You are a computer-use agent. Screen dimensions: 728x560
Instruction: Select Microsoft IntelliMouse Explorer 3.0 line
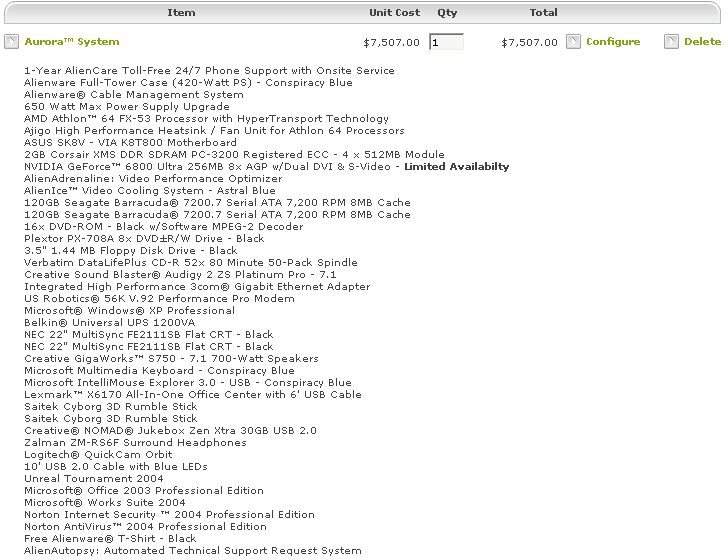click(188, 383)
